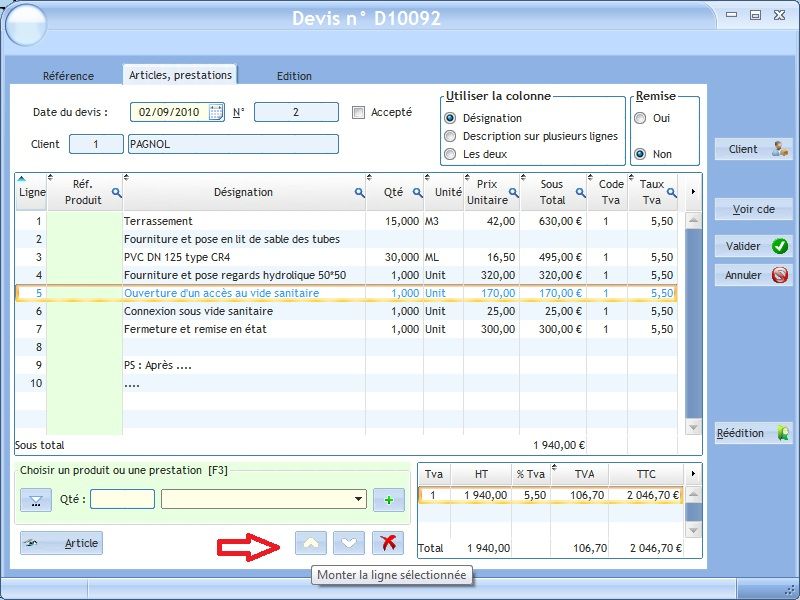The image size is (800, 600).
Task: Select the Les deux radio option
Action: point(450,154)
